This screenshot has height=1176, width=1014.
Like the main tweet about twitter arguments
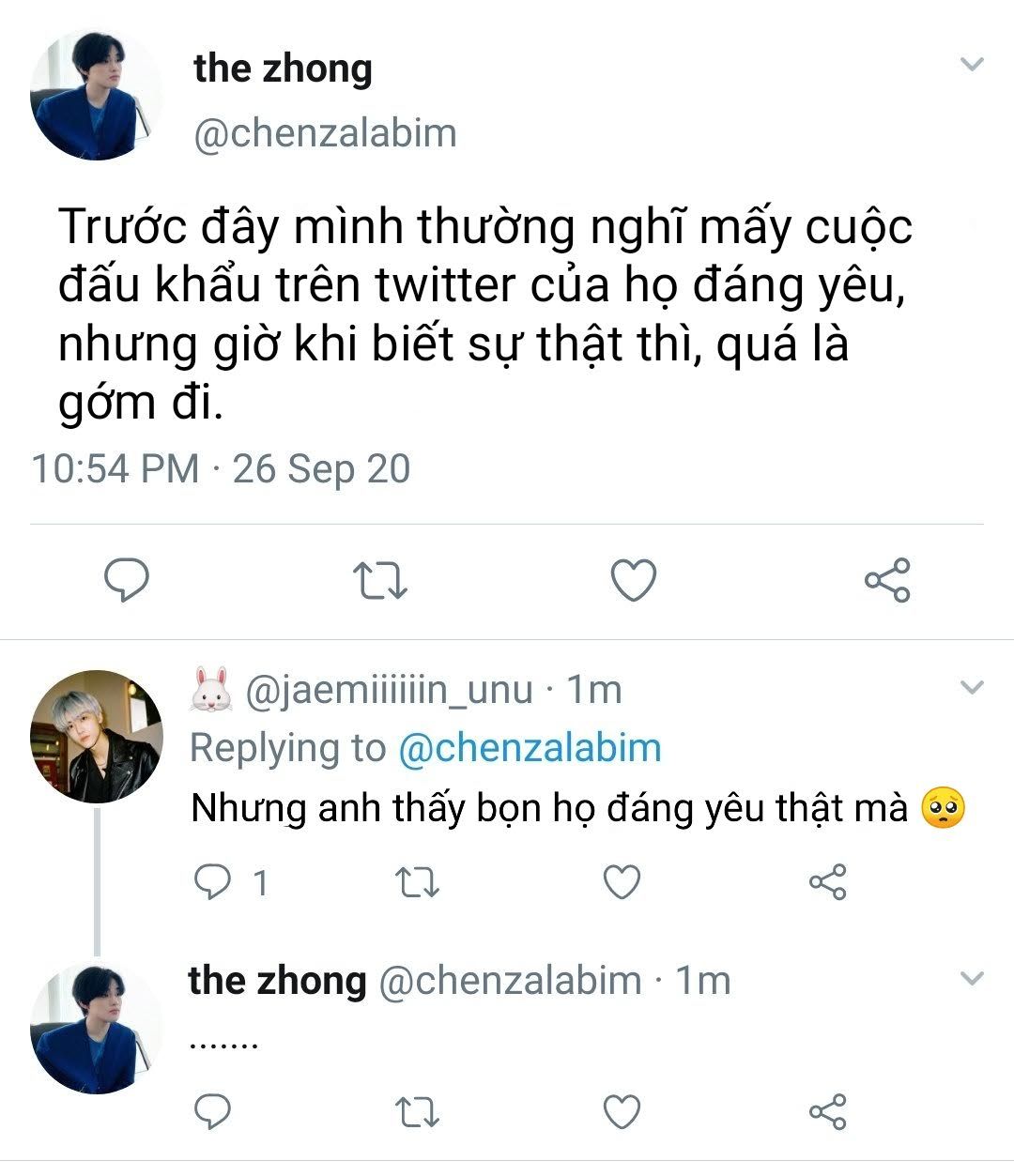tap(633, 580)
